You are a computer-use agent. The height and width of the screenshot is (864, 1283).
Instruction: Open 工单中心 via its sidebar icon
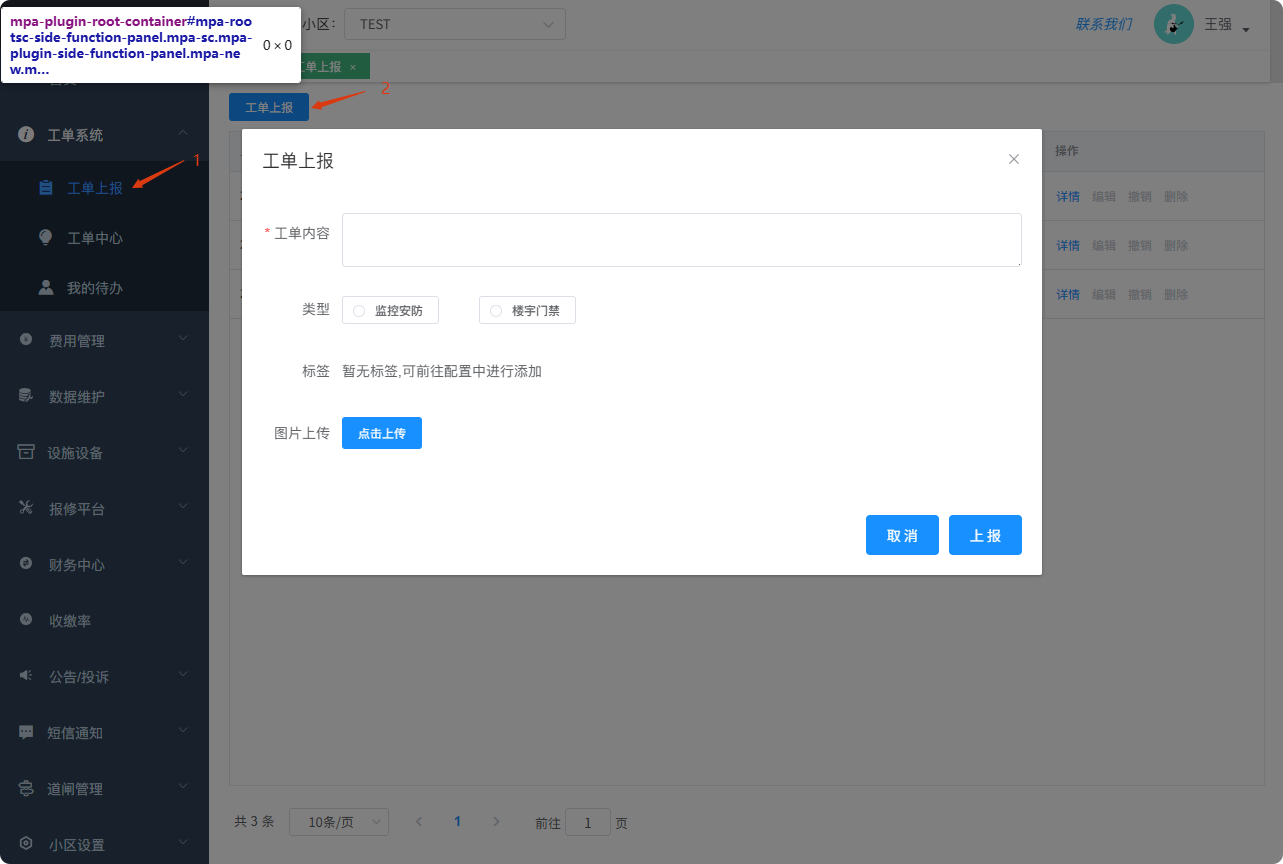(x=45, y=237)
